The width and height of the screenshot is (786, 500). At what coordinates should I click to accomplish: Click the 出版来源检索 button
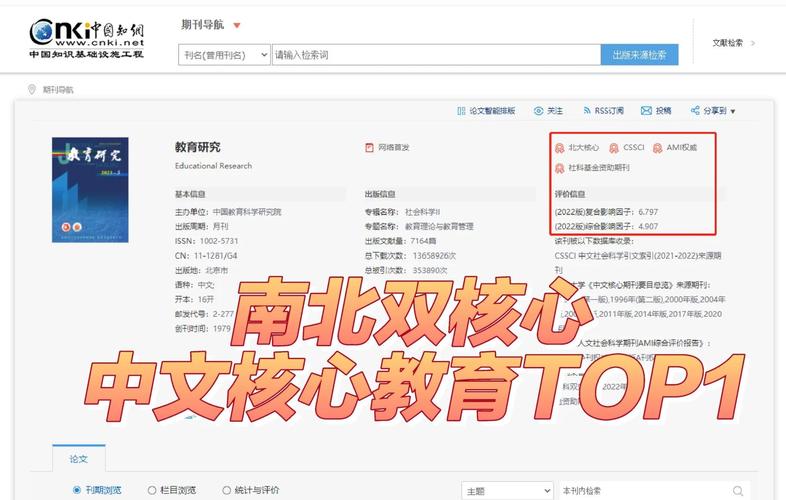[x=639, y=55]
